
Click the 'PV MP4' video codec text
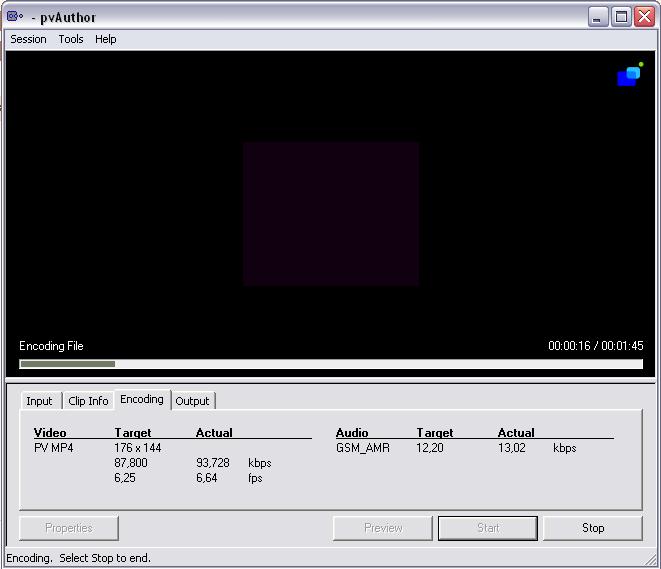tap(54, 448)
